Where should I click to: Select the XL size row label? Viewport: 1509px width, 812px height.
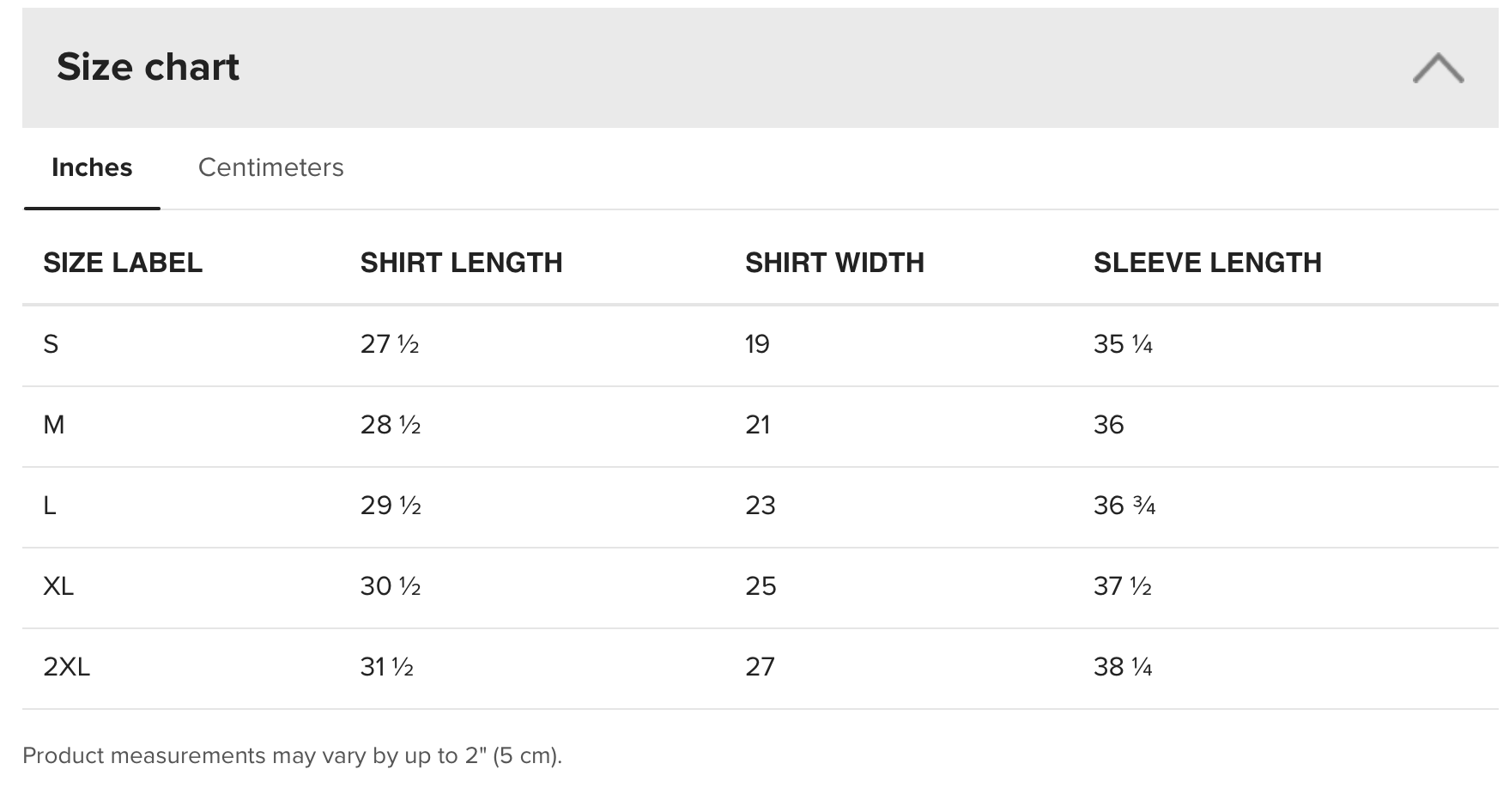(x=58, y=586)
